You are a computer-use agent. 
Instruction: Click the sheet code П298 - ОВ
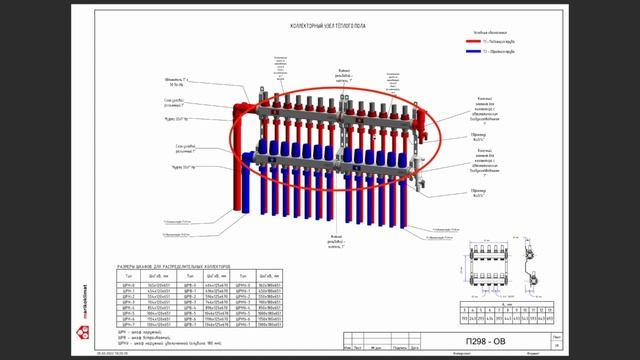485,341
